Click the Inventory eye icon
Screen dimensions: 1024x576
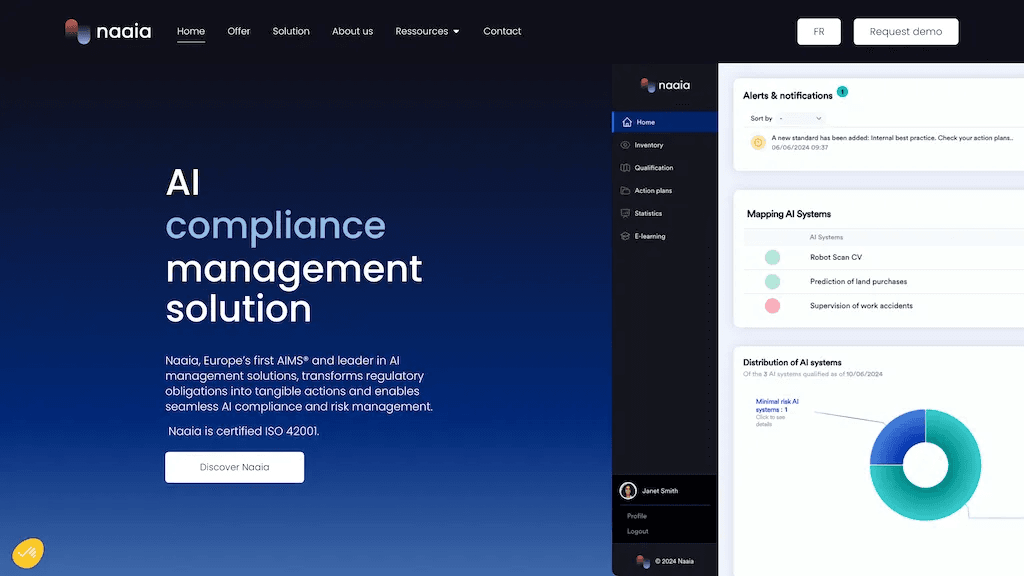(625, 145)
